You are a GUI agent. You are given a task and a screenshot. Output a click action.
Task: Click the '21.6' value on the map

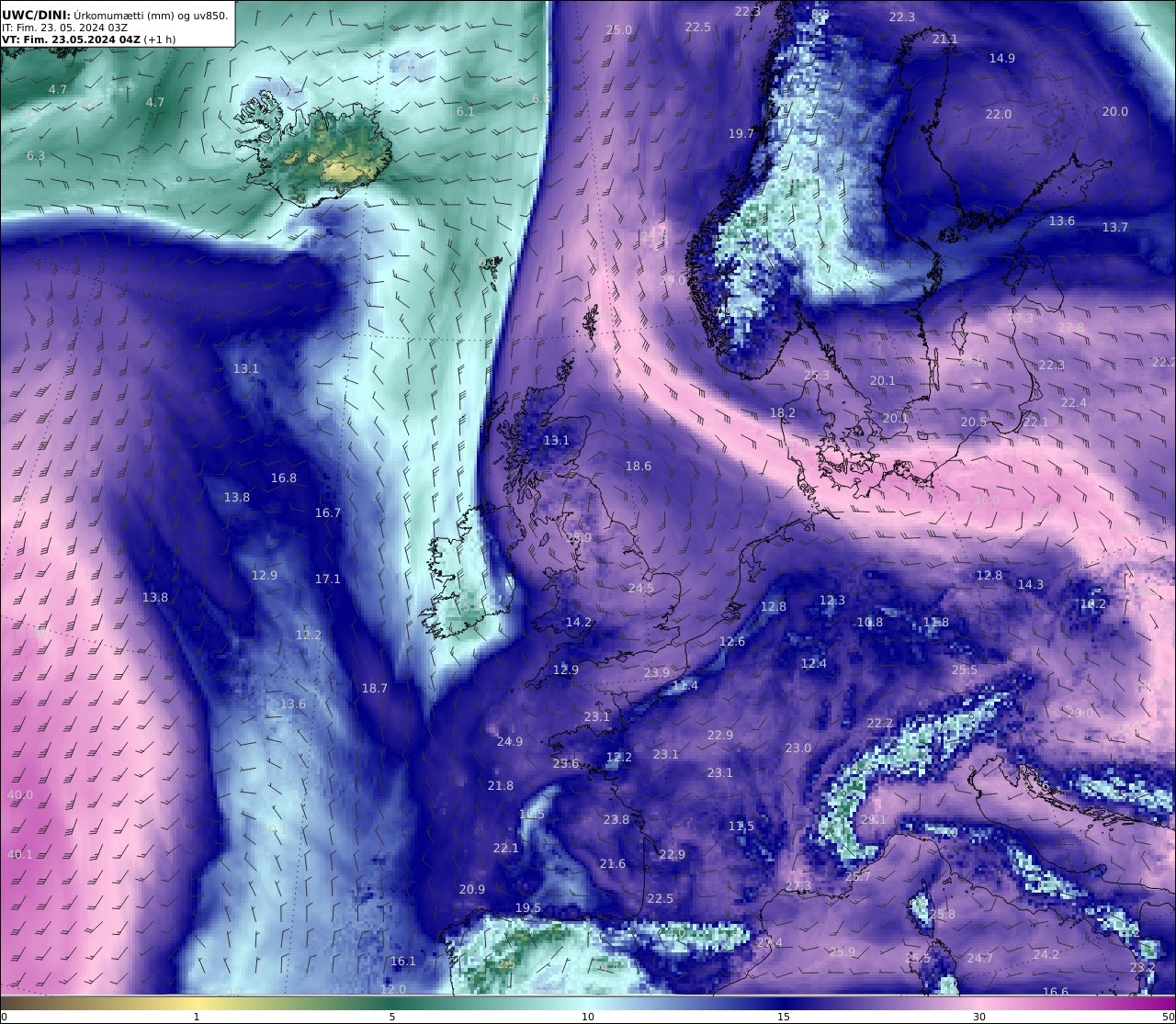point(612,864)
